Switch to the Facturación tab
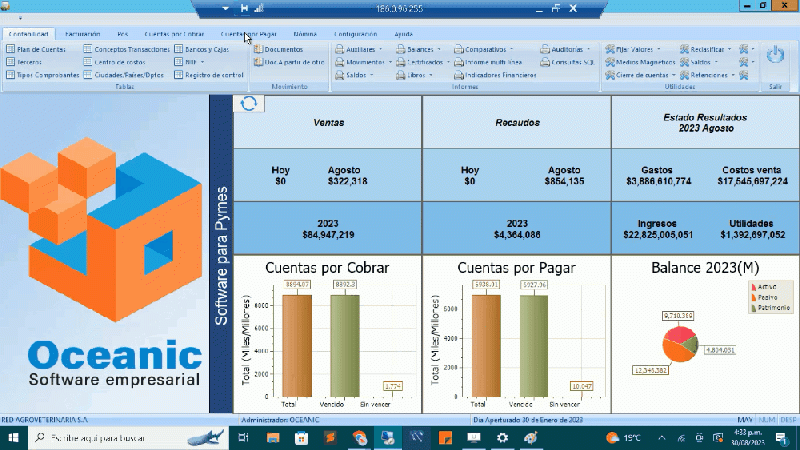Screen dimensions: 800x450 pos(82,34)
